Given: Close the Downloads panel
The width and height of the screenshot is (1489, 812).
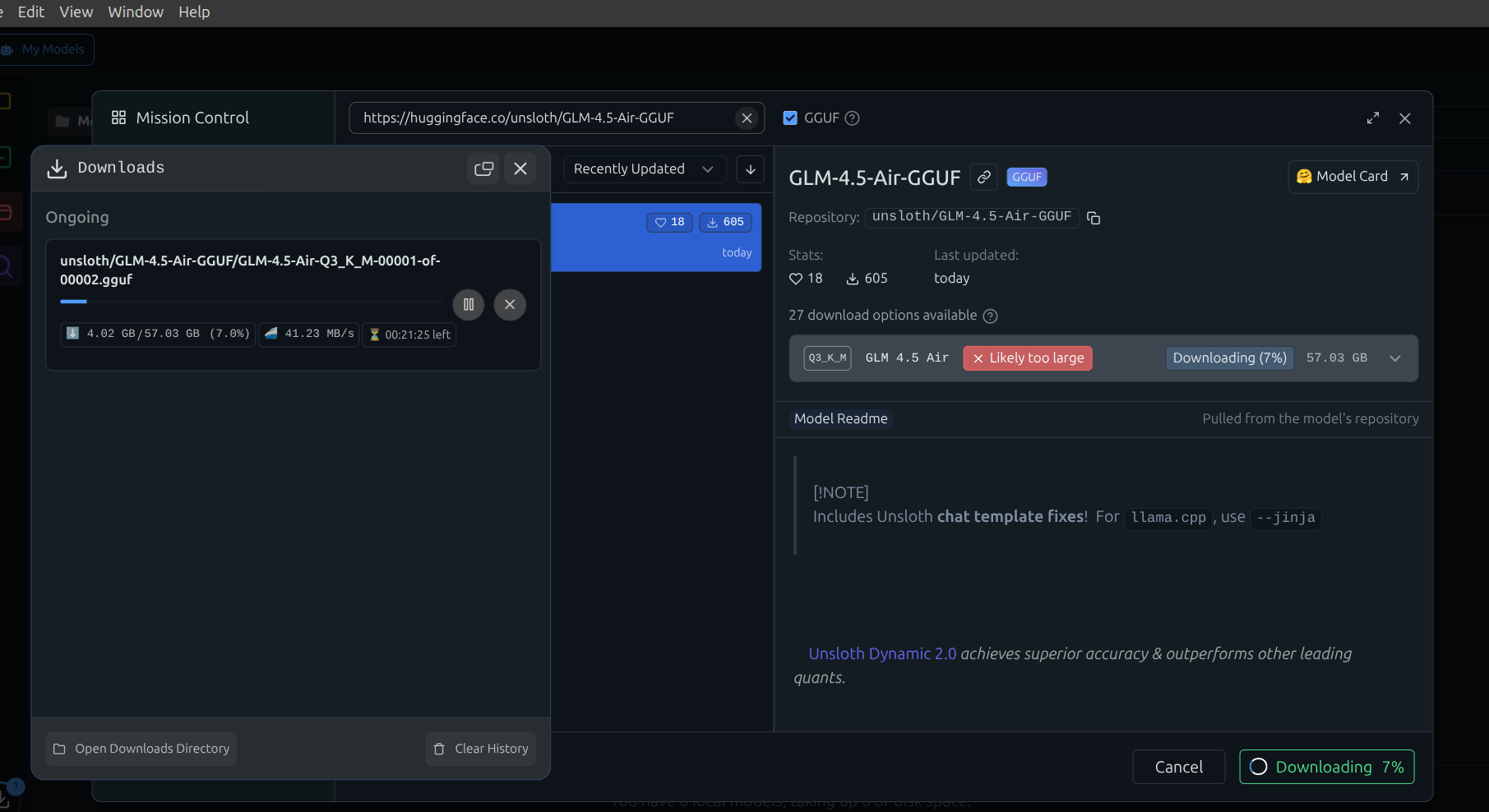Looking at the screenshot, I should coord(520,168).
